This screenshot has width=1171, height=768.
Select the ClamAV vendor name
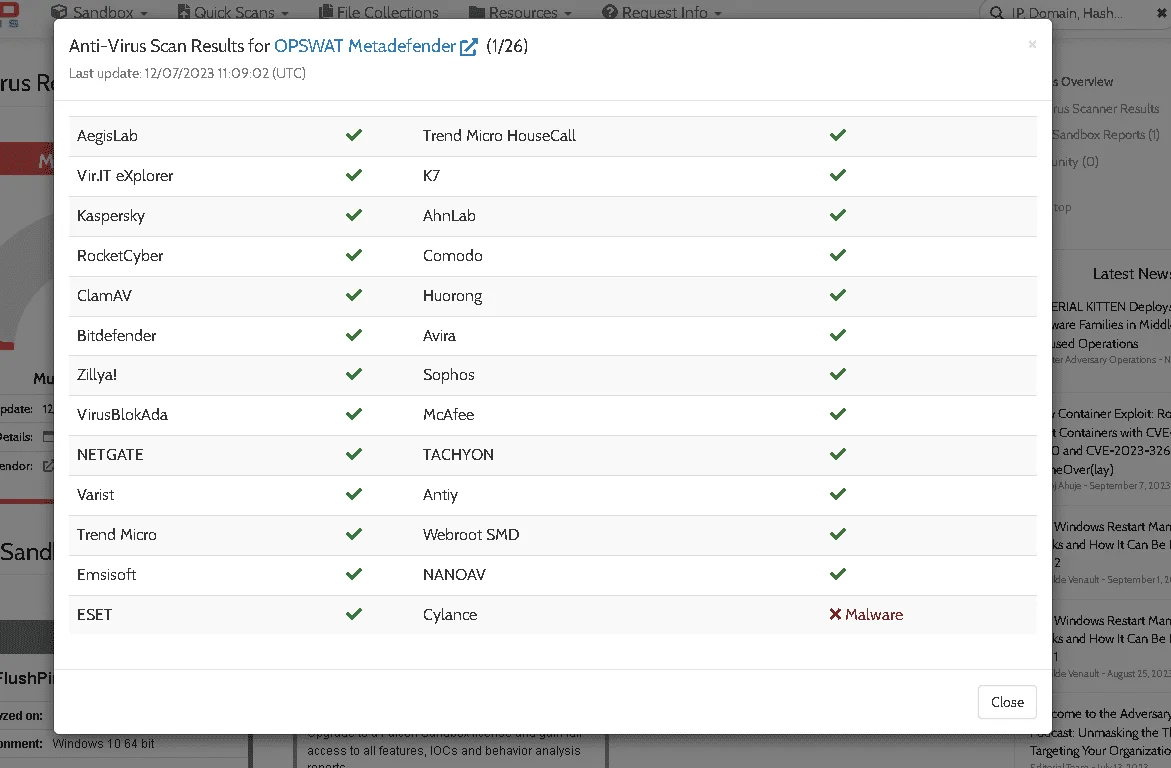[104, 296]
